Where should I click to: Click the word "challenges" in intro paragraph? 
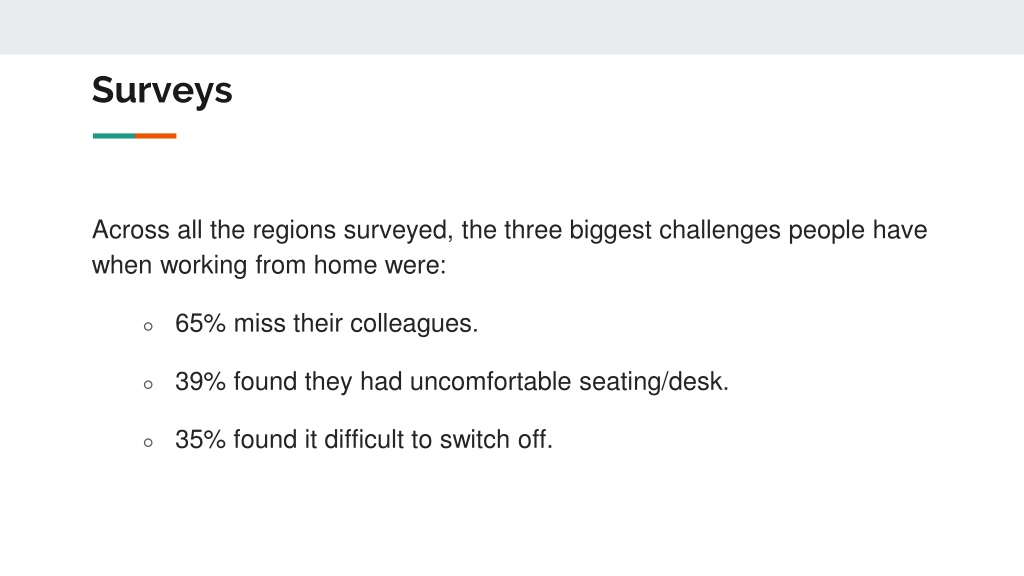tap(720, 231)
